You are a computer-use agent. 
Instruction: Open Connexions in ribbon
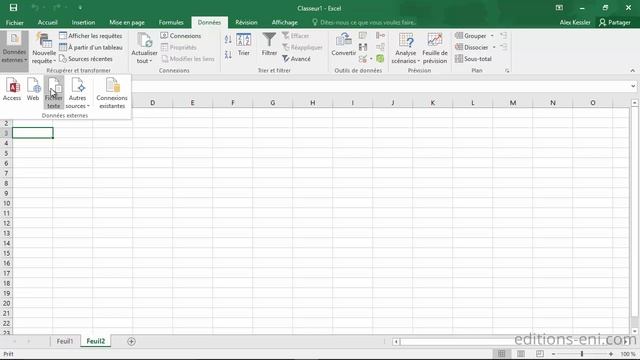click(181, 36)
